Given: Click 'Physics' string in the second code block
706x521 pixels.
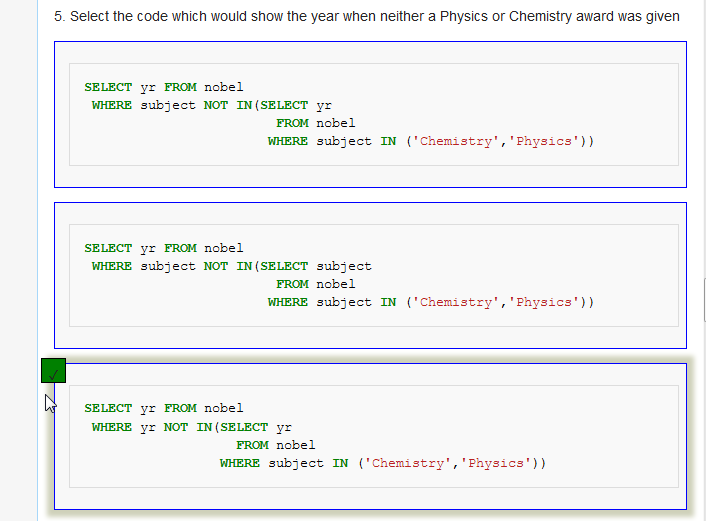Looking at the screenshot, I should (x=543, y=302).
